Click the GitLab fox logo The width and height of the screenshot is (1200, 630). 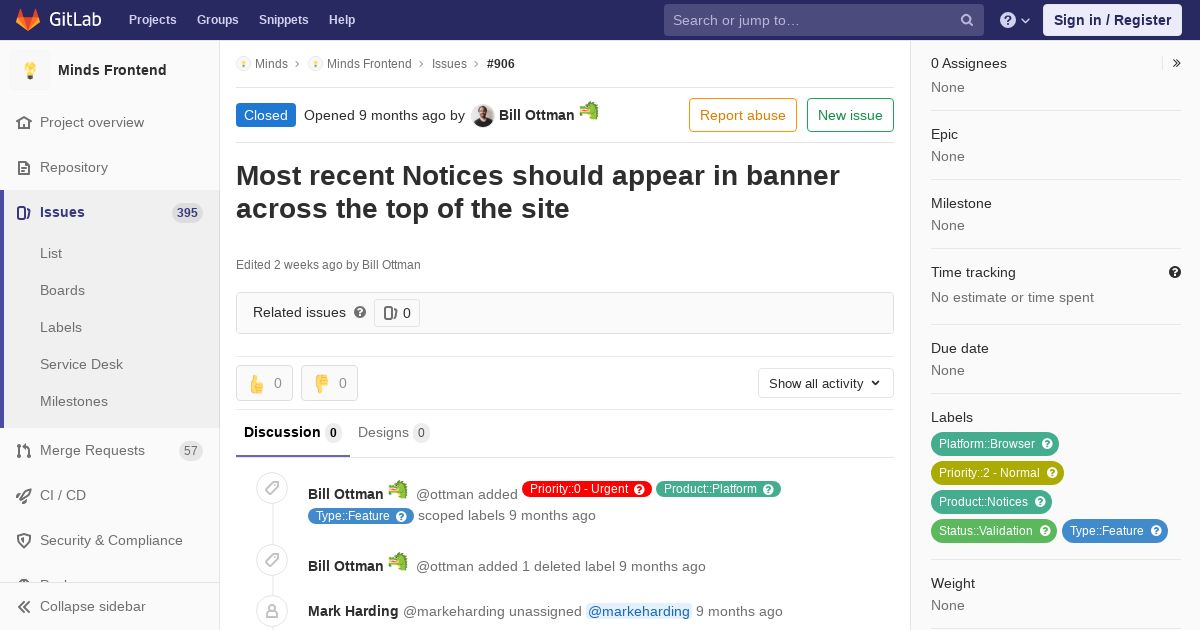[28, 19]
